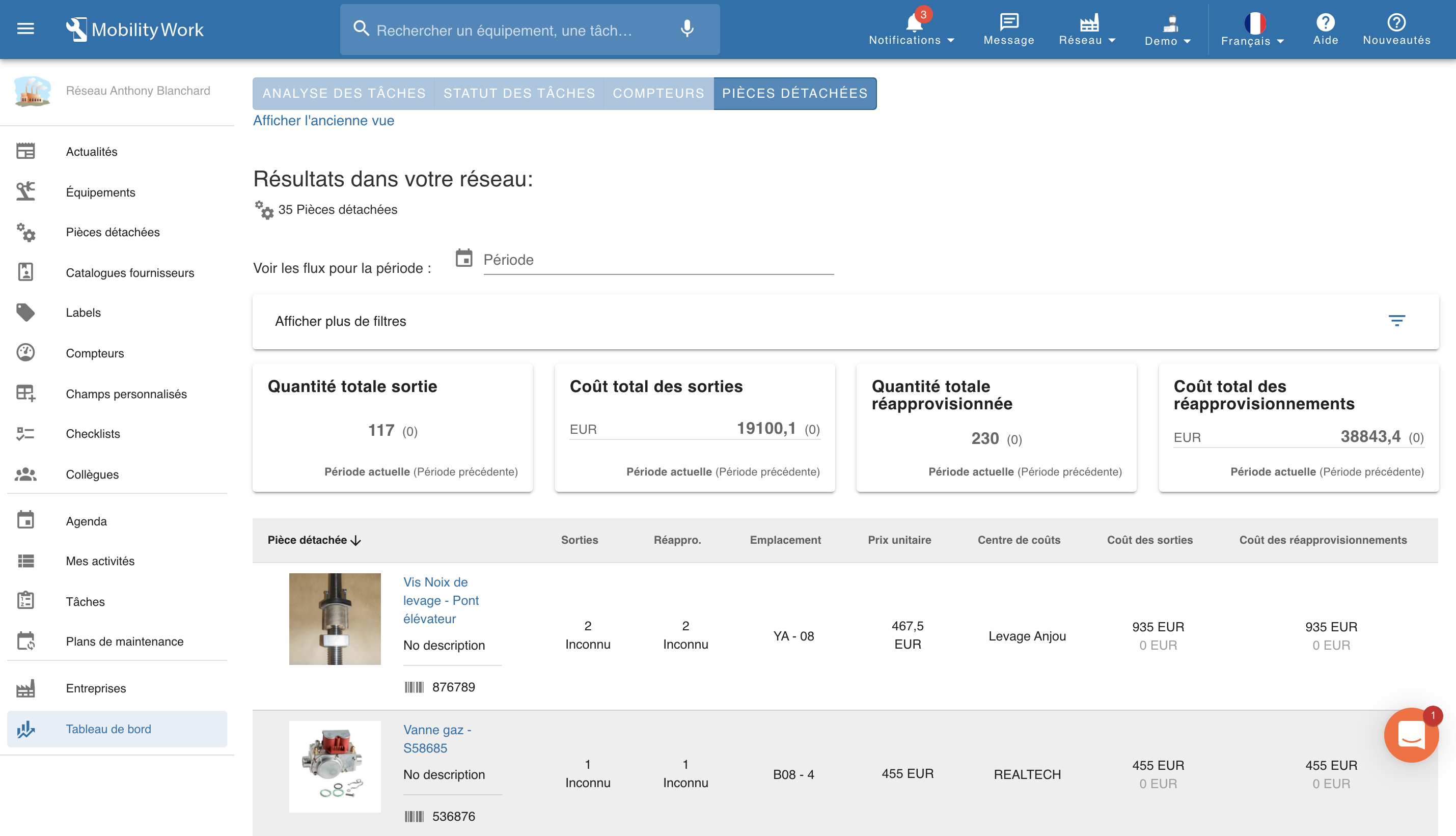
Task: Open Vis Noix de levage part link
Action: (x=441, y=600)
